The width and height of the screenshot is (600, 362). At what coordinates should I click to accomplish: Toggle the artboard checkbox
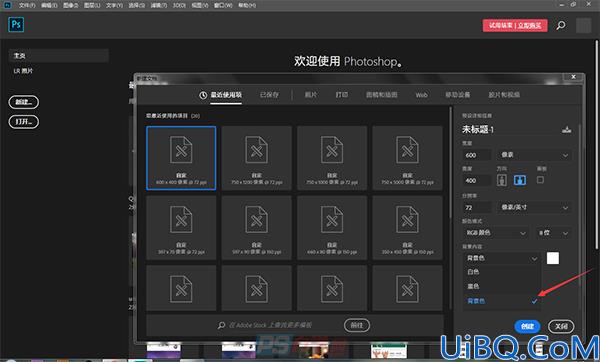(x=540, y=179)
